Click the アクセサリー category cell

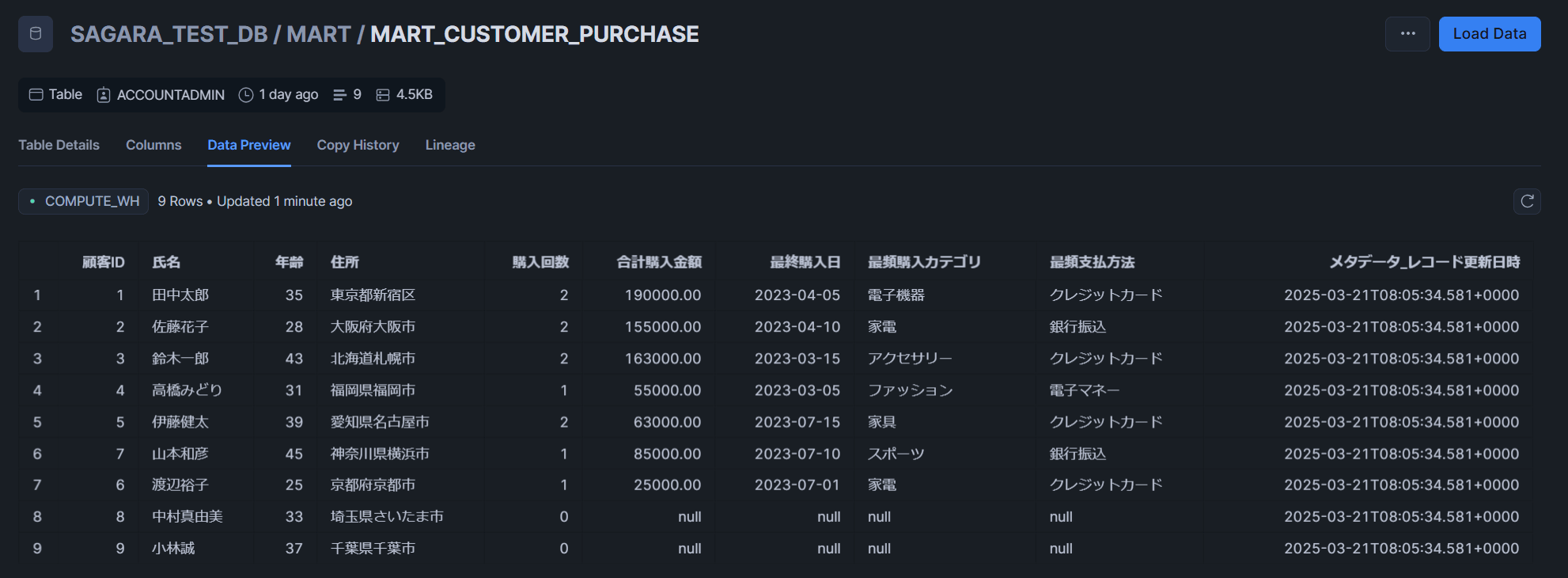pos(910,358)
